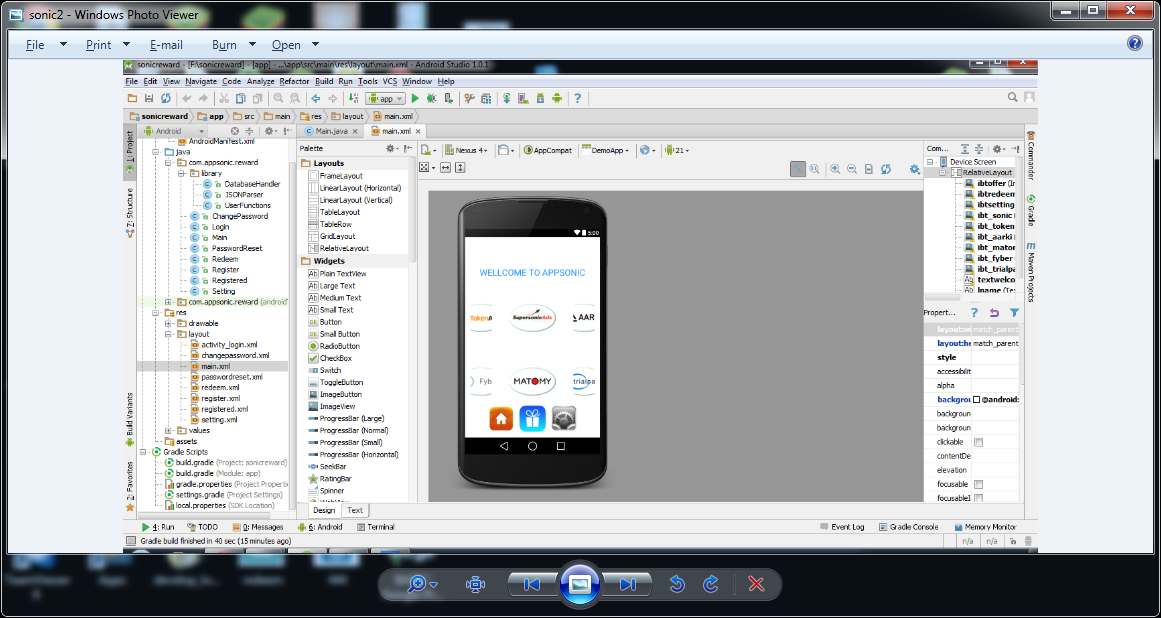Rotate the photo counterclockwise

point(677,584)
